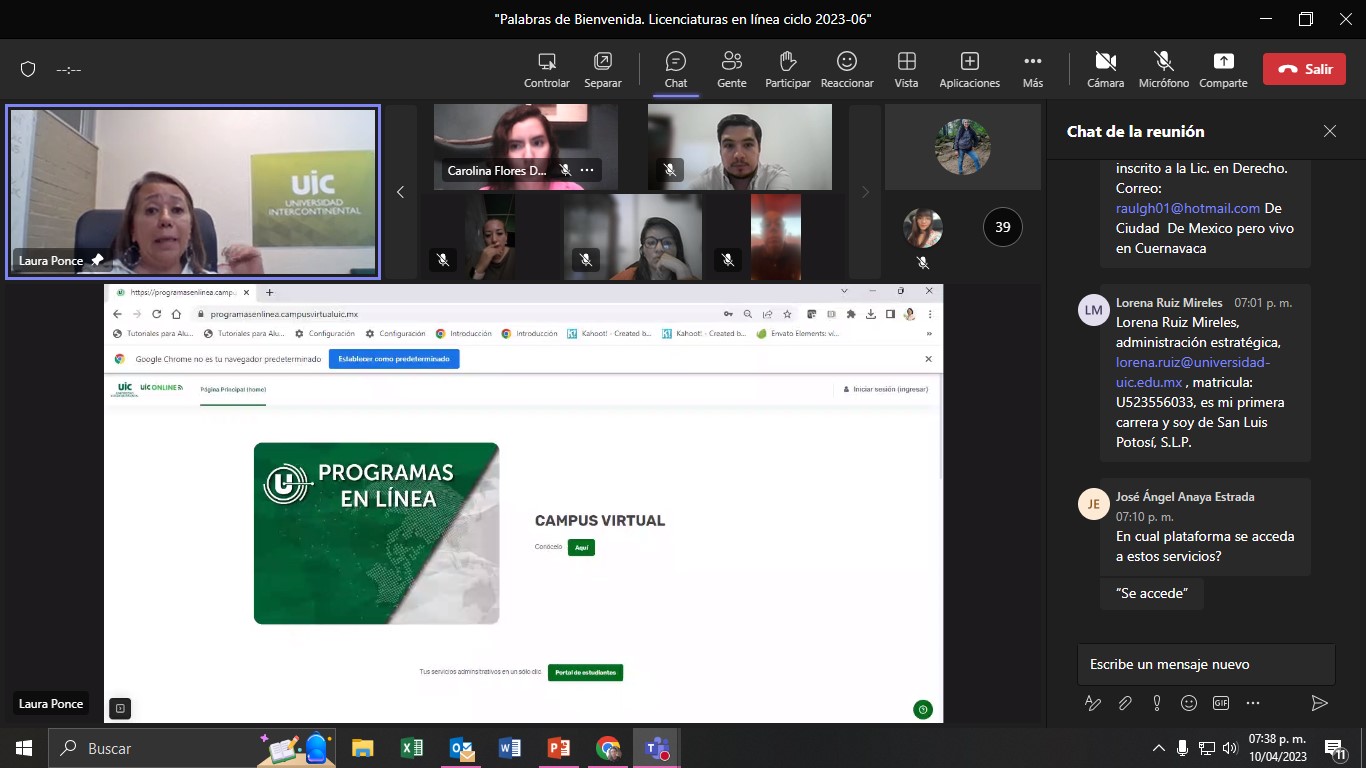The image size is (1366, 768).
Task: Turn on the Cámara
Action: coord(1105,70)
